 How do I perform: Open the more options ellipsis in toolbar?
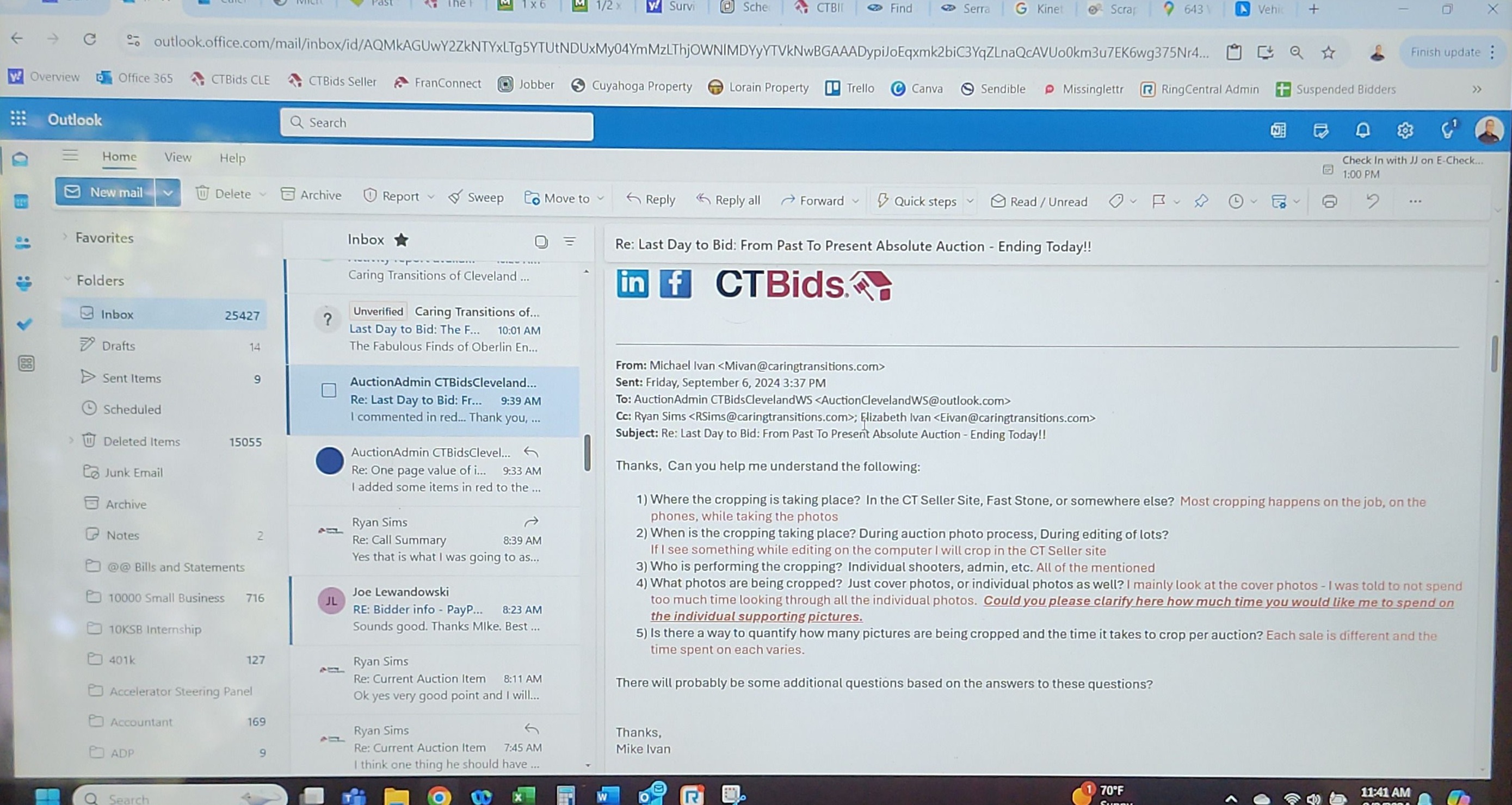click(1415, 201)
